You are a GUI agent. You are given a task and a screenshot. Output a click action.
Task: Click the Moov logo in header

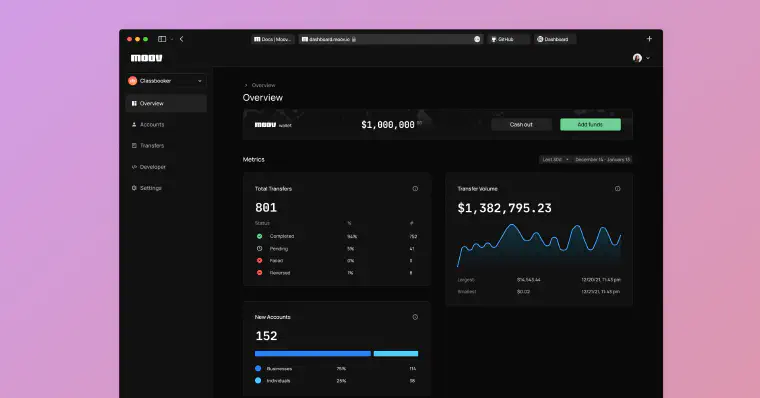146,58
